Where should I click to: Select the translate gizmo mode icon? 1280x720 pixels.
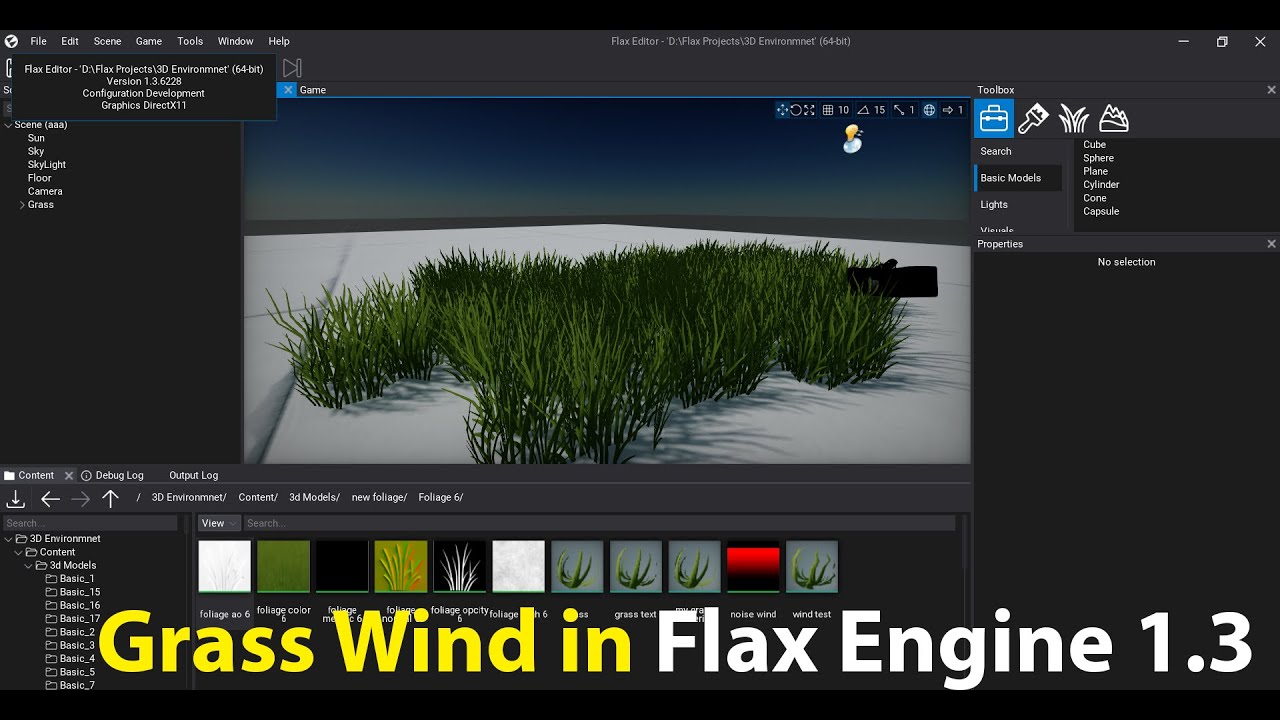(782, 110)
